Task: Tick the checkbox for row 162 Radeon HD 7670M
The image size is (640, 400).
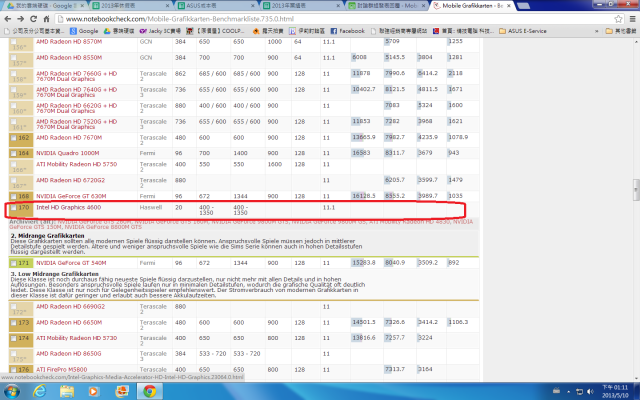Action: click(13, 139)
